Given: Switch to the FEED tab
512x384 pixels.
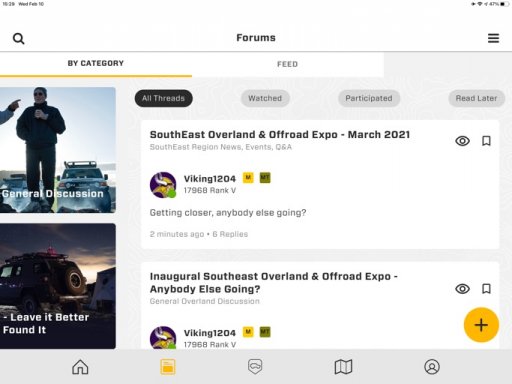Looking at the screenshot, I should point(287,64).
